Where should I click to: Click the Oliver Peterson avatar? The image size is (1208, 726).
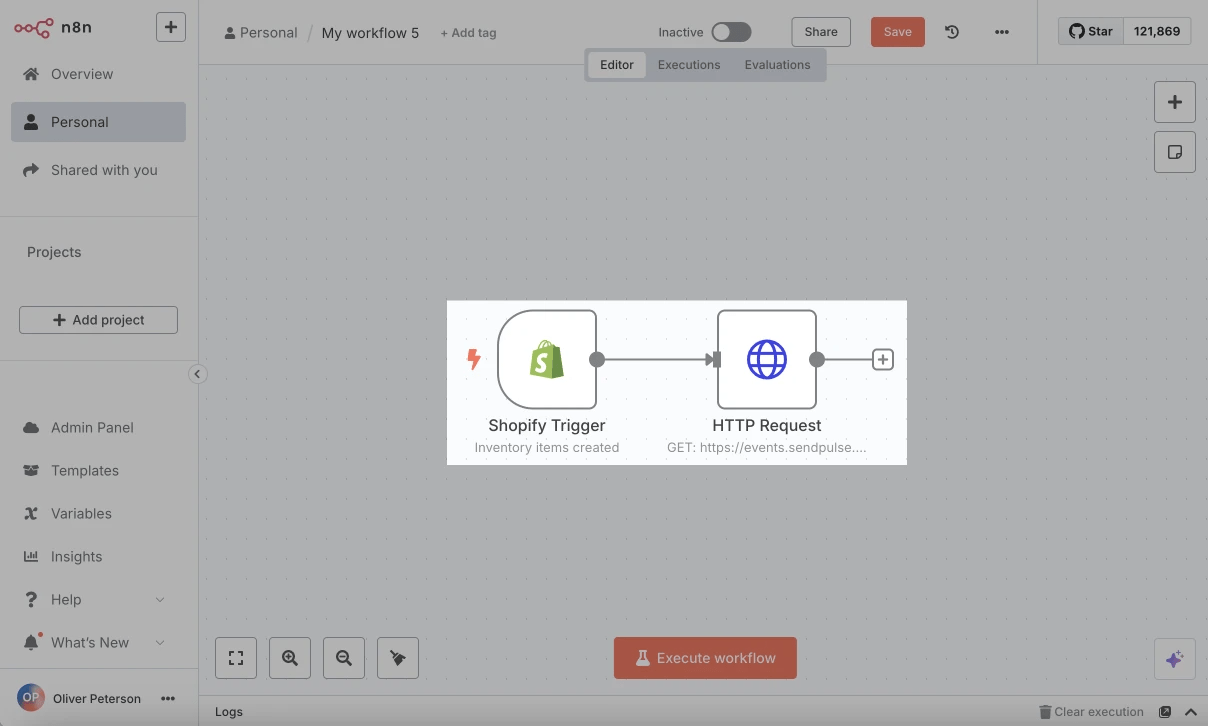[31, 698]
